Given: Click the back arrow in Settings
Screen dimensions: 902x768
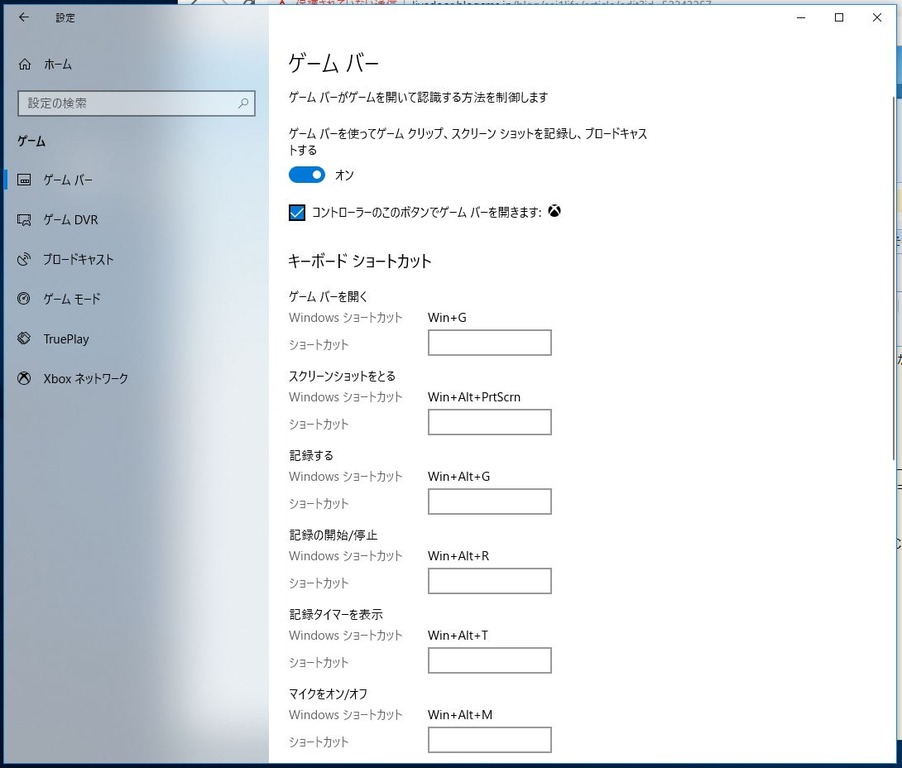Looking at the screenshot, I should point(24,17).
